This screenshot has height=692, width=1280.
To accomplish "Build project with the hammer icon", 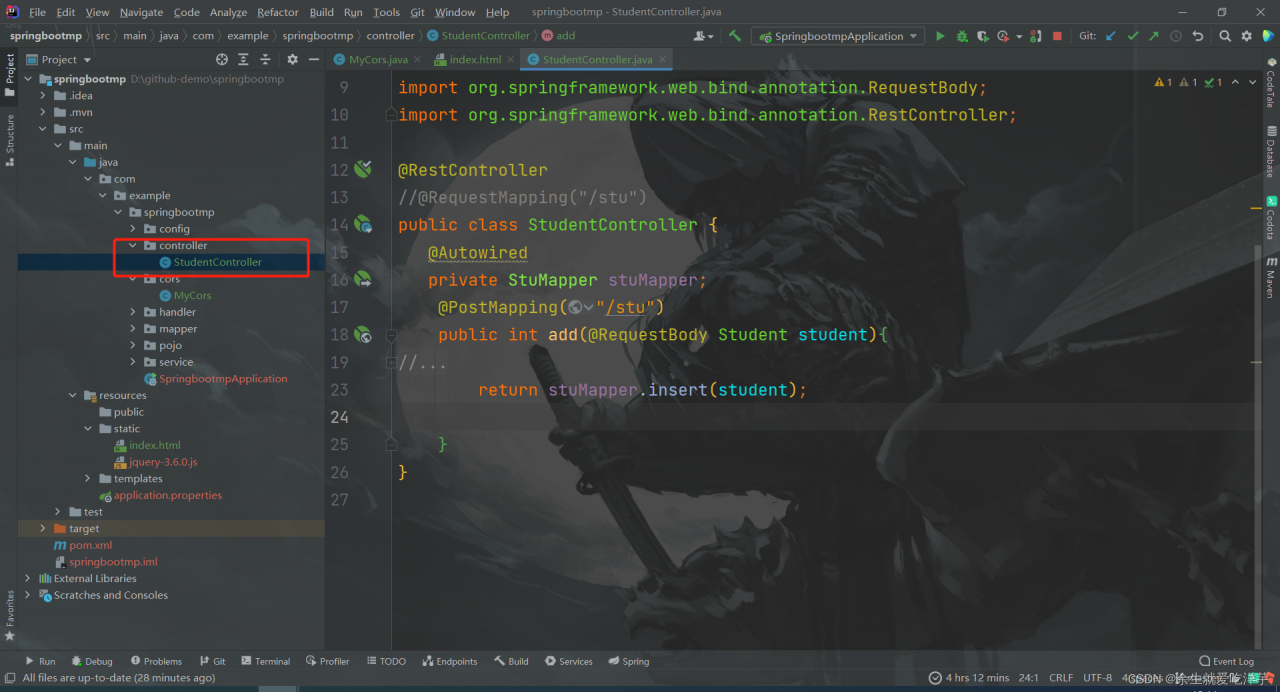I will (x=735, y=36).
